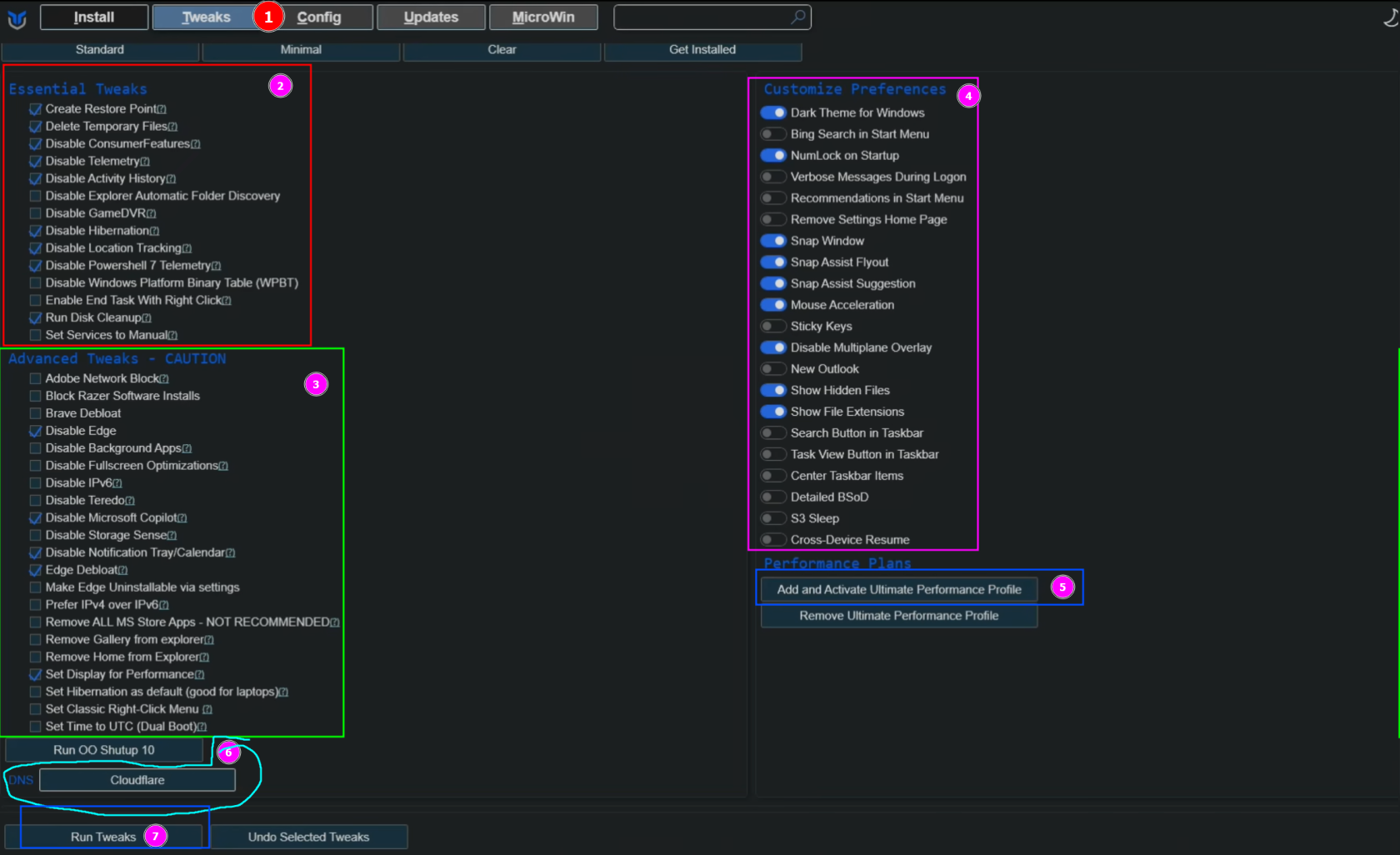
Task: Click Run OO Shutup 10
Action: 104,750
